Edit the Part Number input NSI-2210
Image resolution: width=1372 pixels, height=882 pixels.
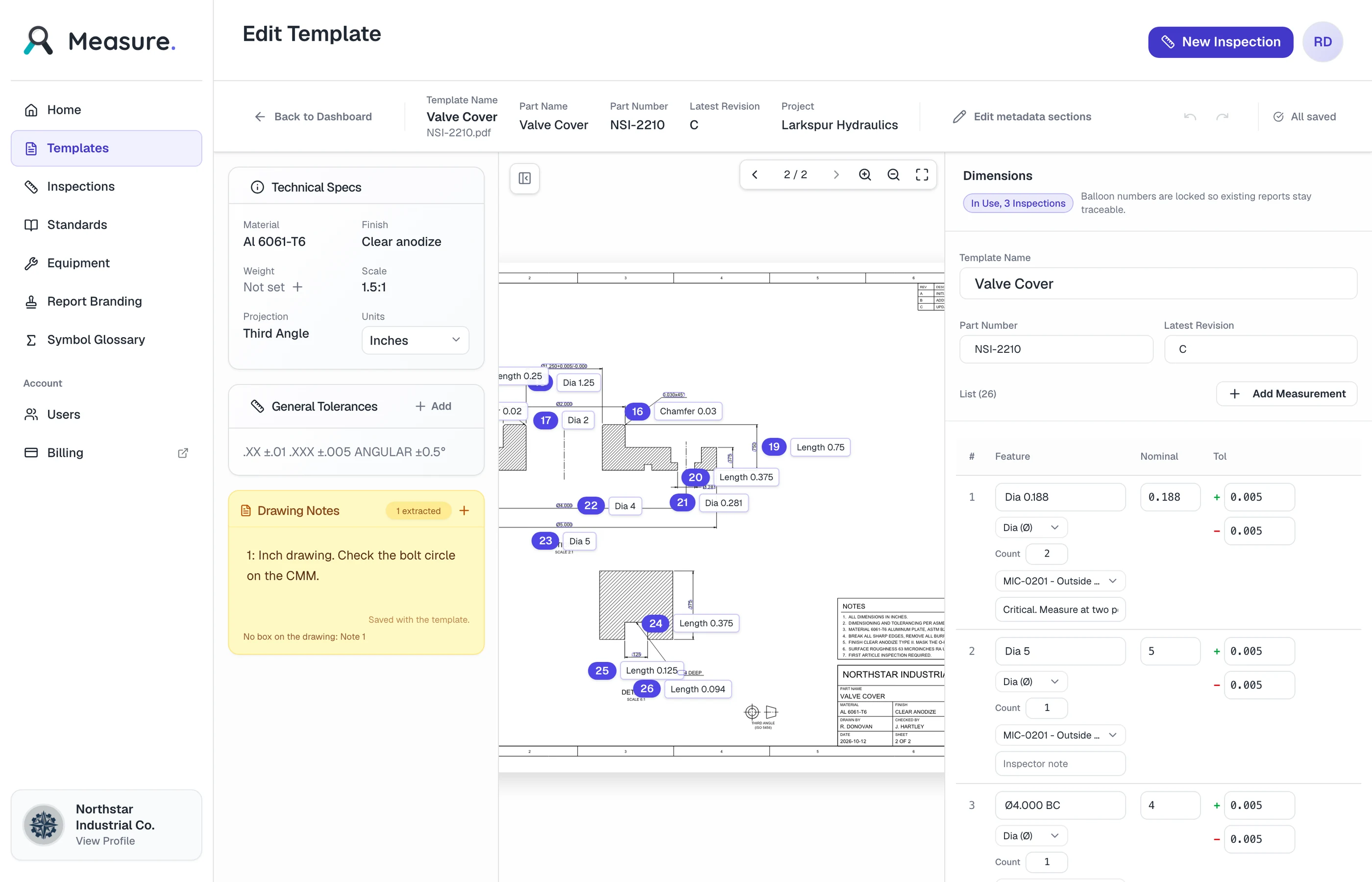click(x=1056, y=349)
